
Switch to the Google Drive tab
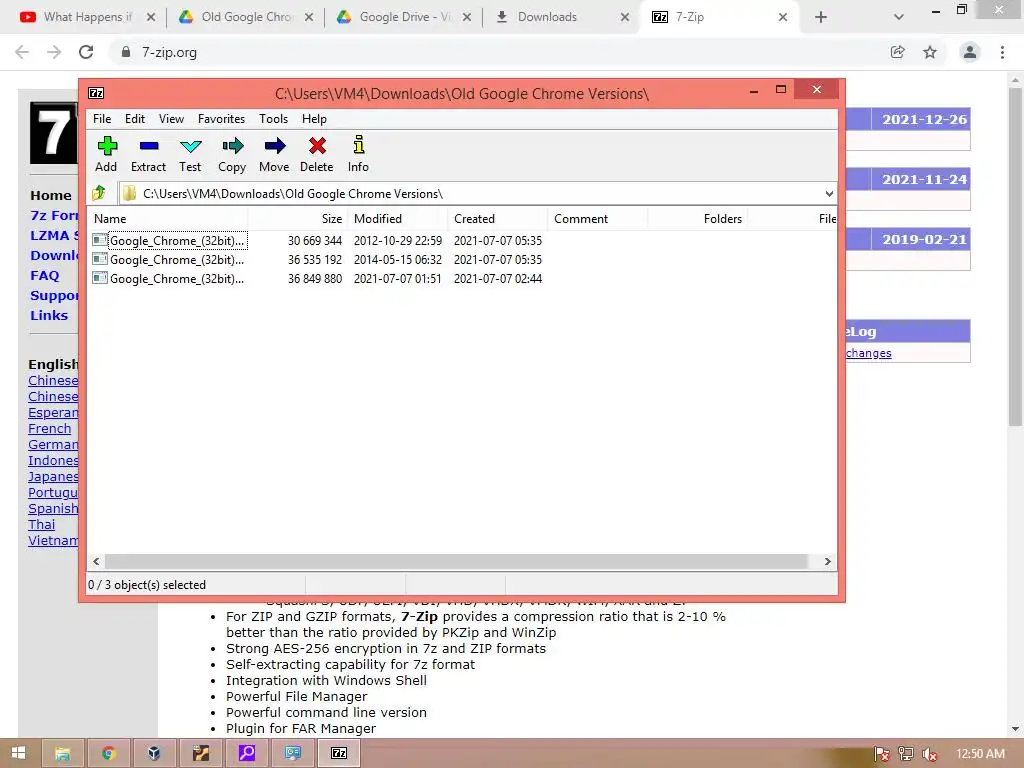click(x=404, y=17)
